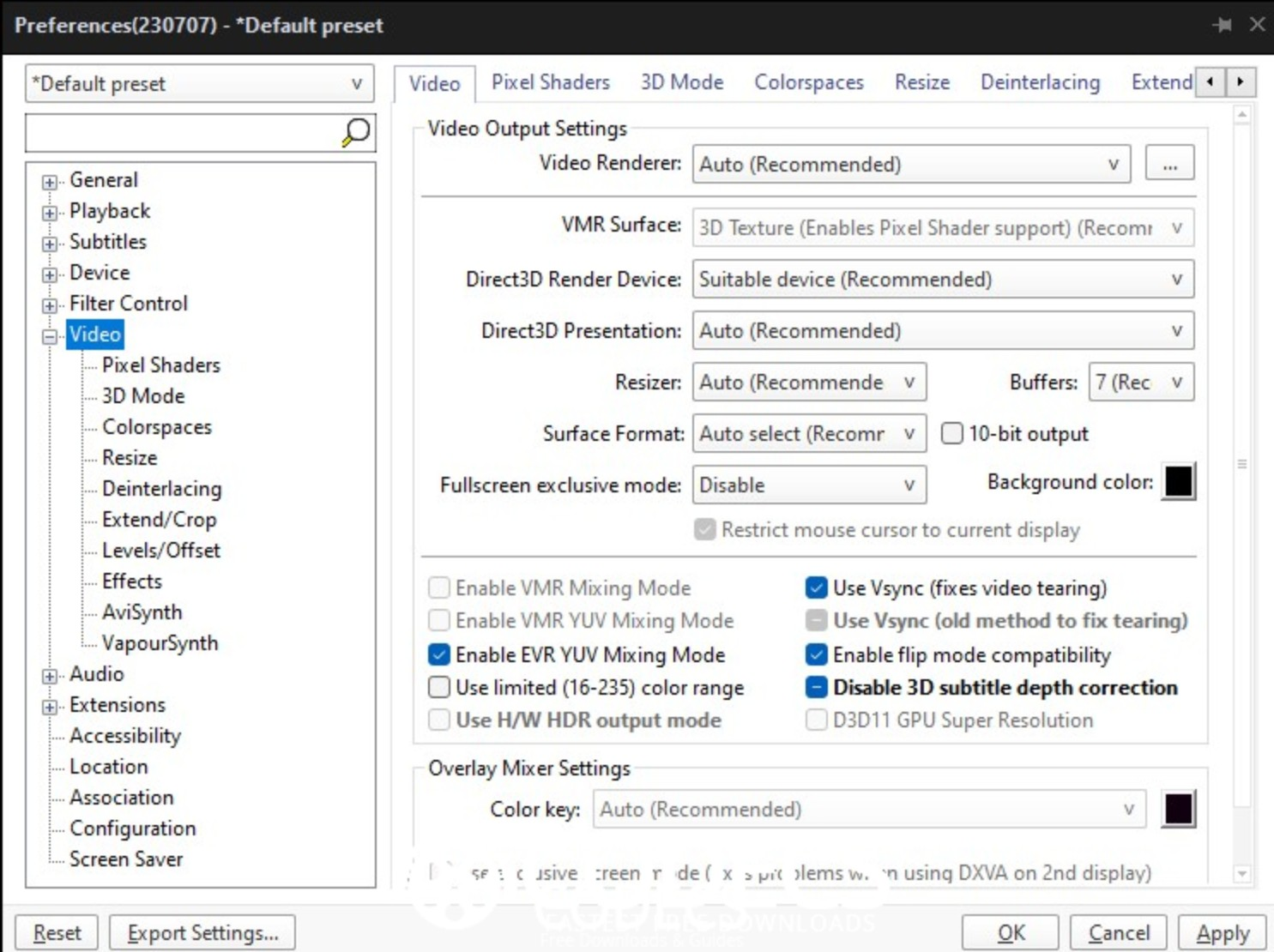Select 3D Mode in the tree
The width and height of the screenshot is (1274, 952).
pos(143,395)
